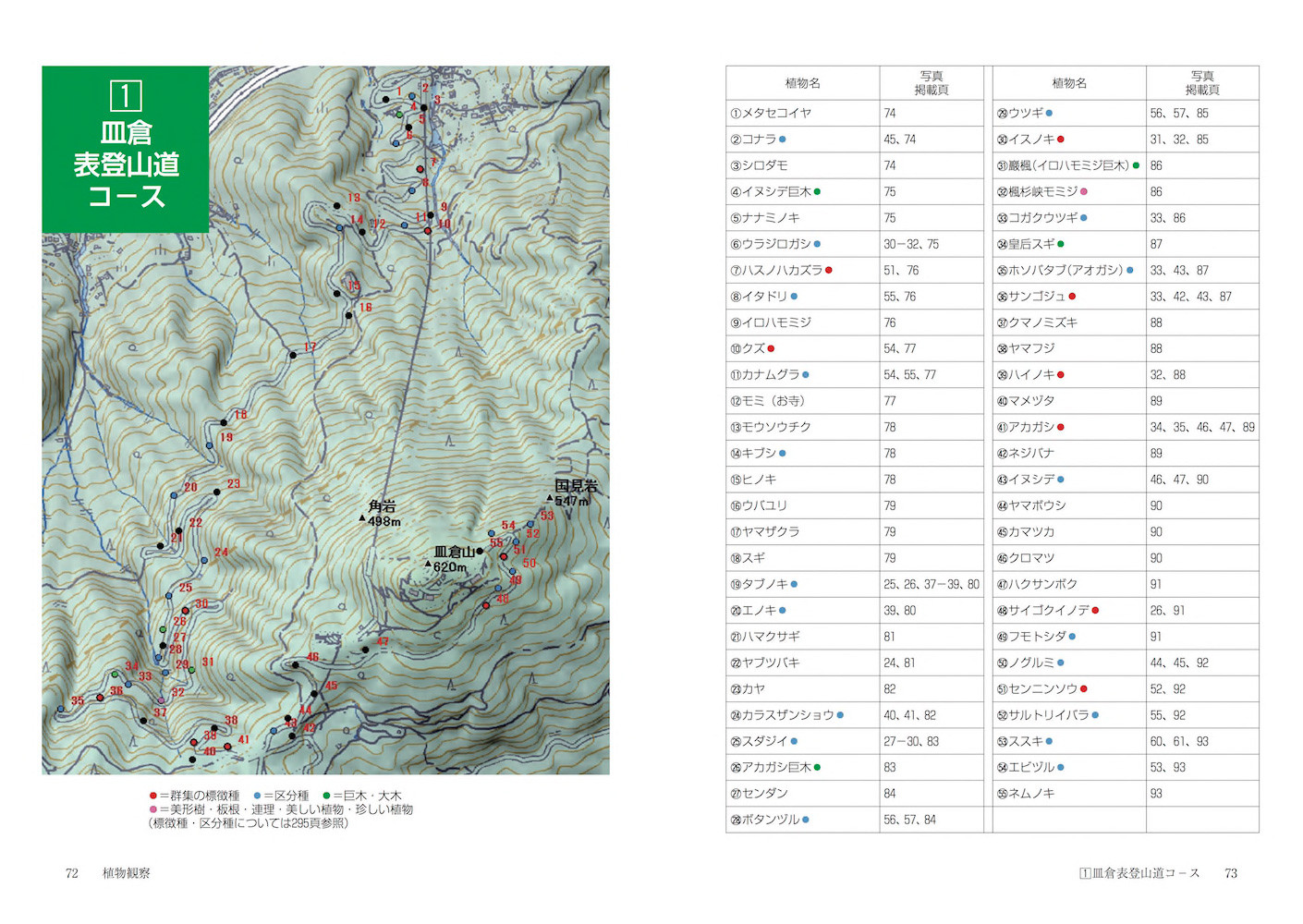The image size is (1303, 924).
Task: Select the row ㉞皇后スギ
Action: 1126,244
